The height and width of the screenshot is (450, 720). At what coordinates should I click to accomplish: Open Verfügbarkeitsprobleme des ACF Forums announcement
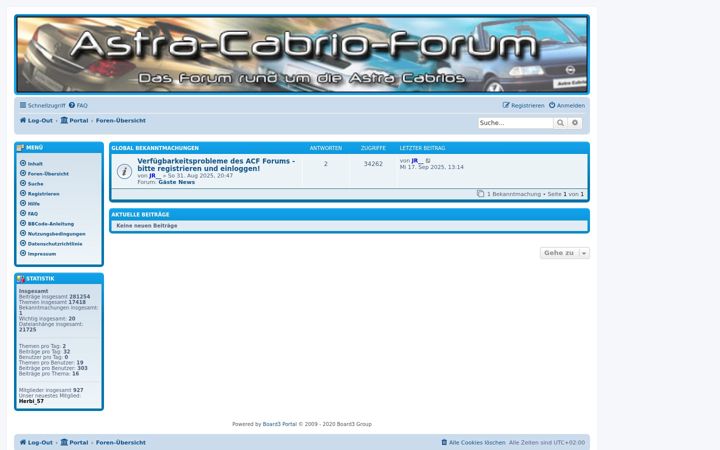tap(216, 165)
